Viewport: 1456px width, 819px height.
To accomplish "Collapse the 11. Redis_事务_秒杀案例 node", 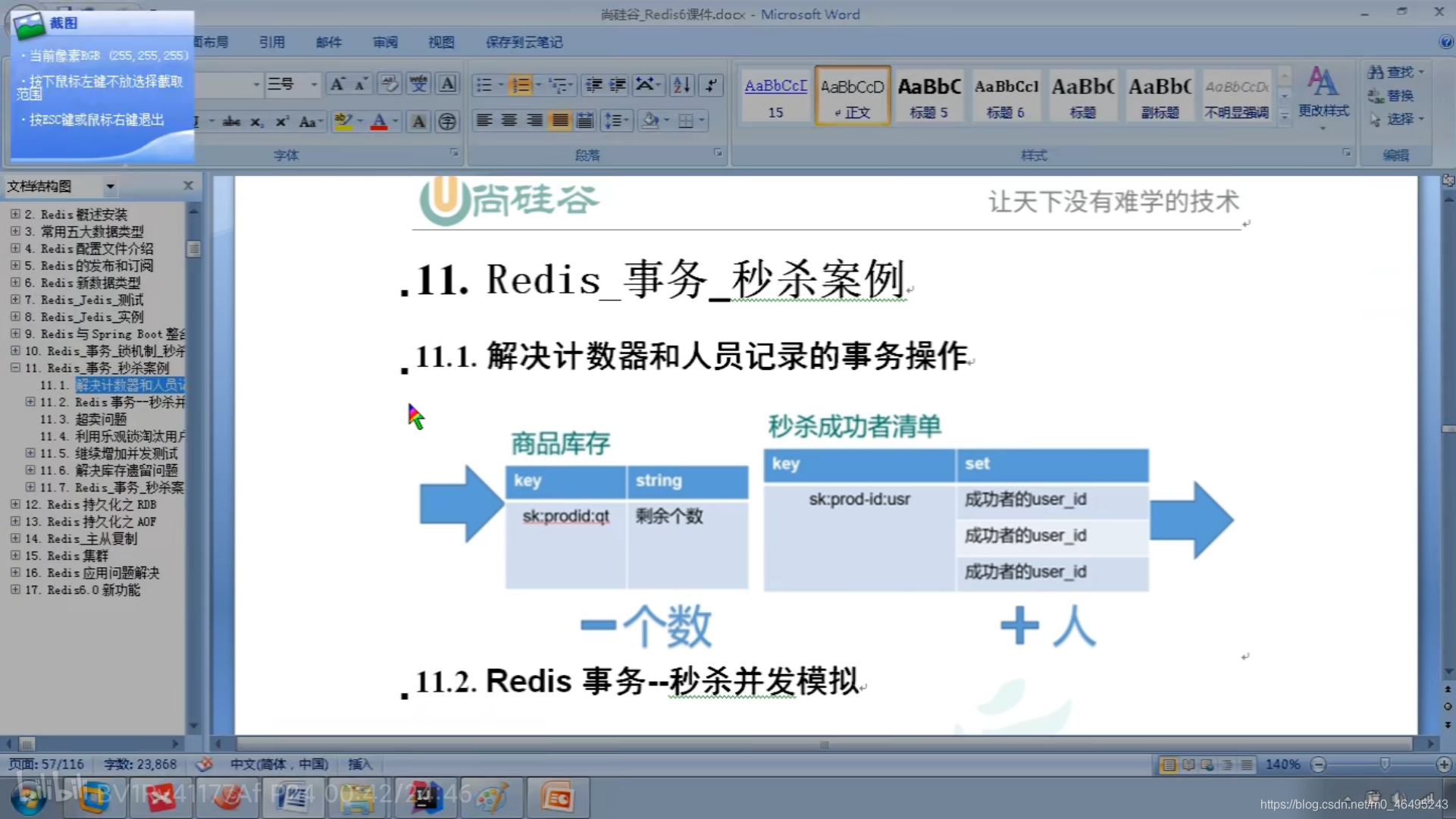I will [x=15, y=367].
